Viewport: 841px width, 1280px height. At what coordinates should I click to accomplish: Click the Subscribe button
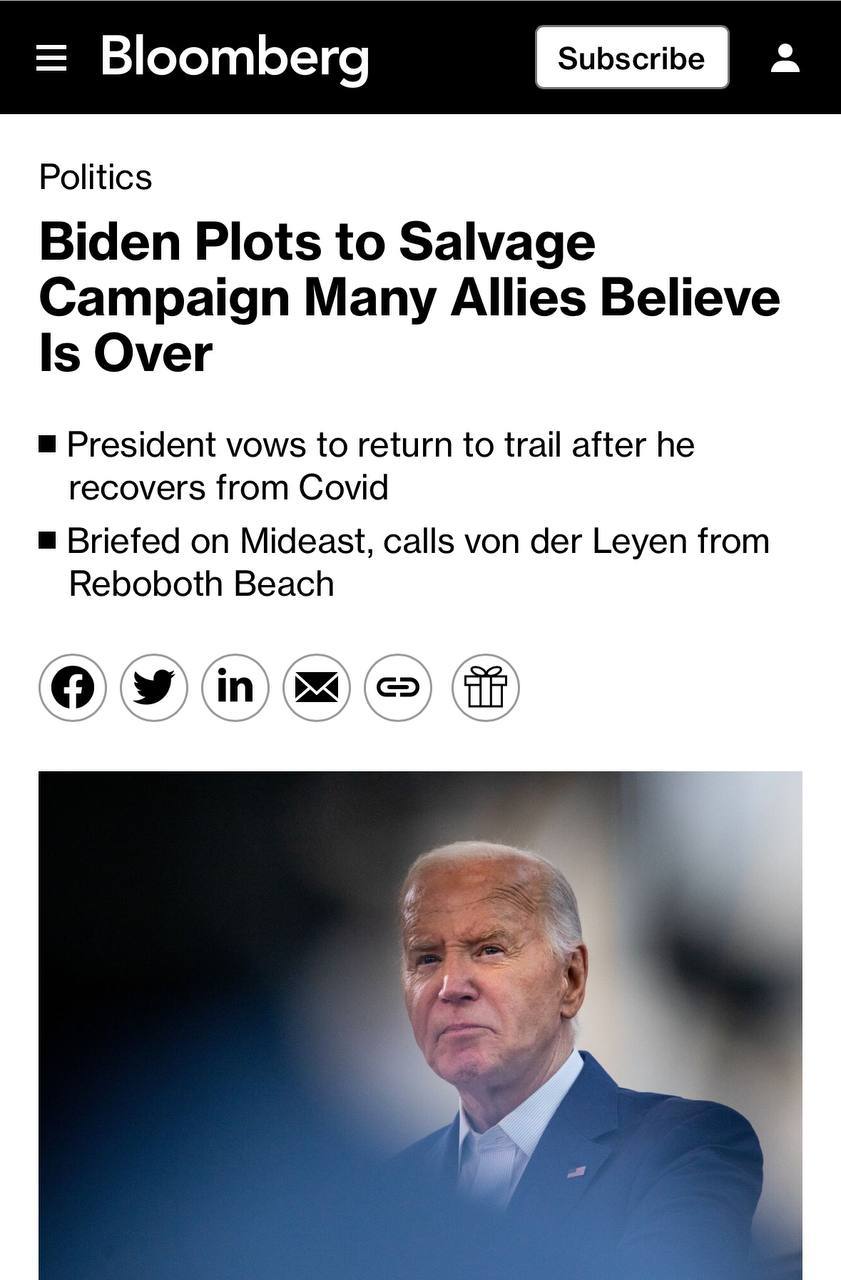click(632, 58)
